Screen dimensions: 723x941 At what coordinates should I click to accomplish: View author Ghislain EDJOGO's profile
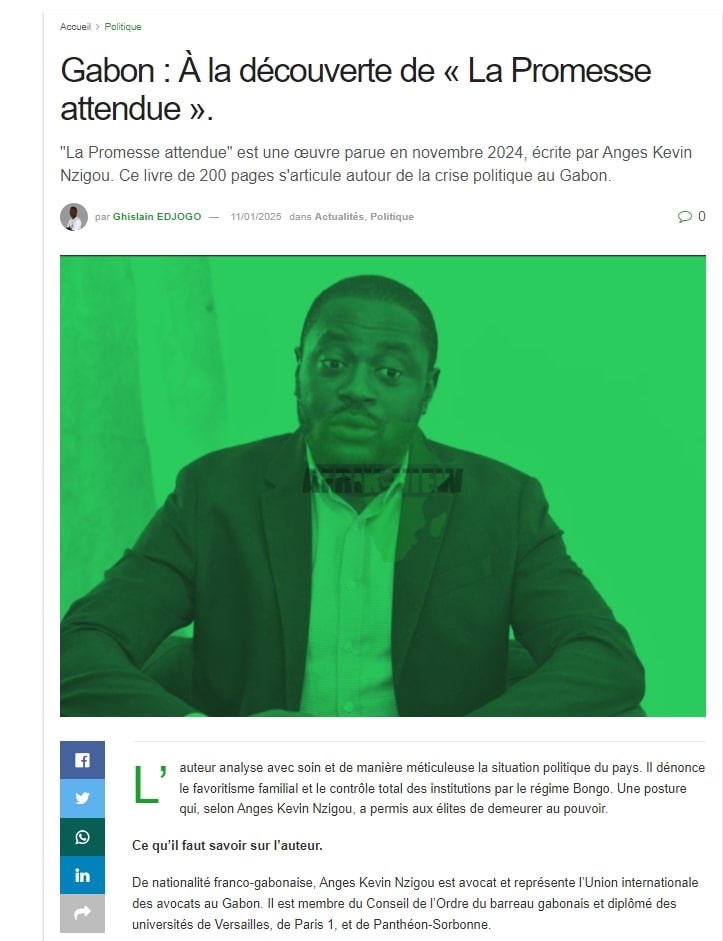coord(157,217)
